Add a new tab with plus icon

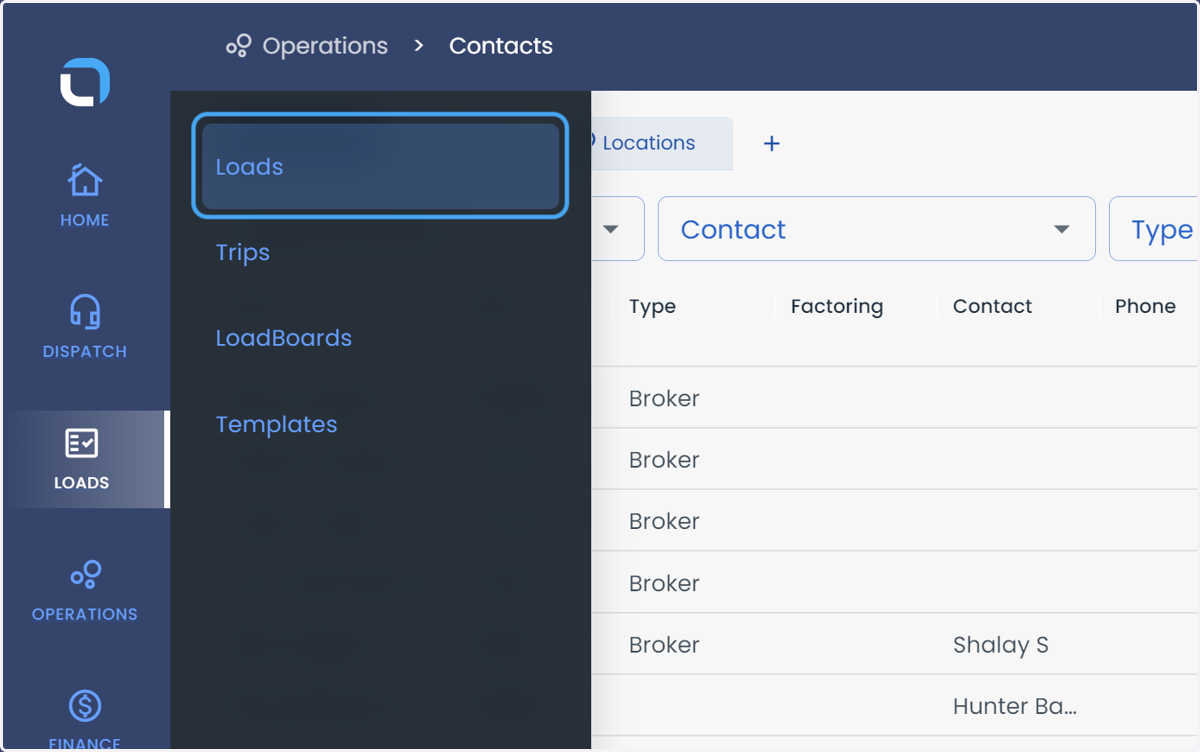click(x=772, y=143)
